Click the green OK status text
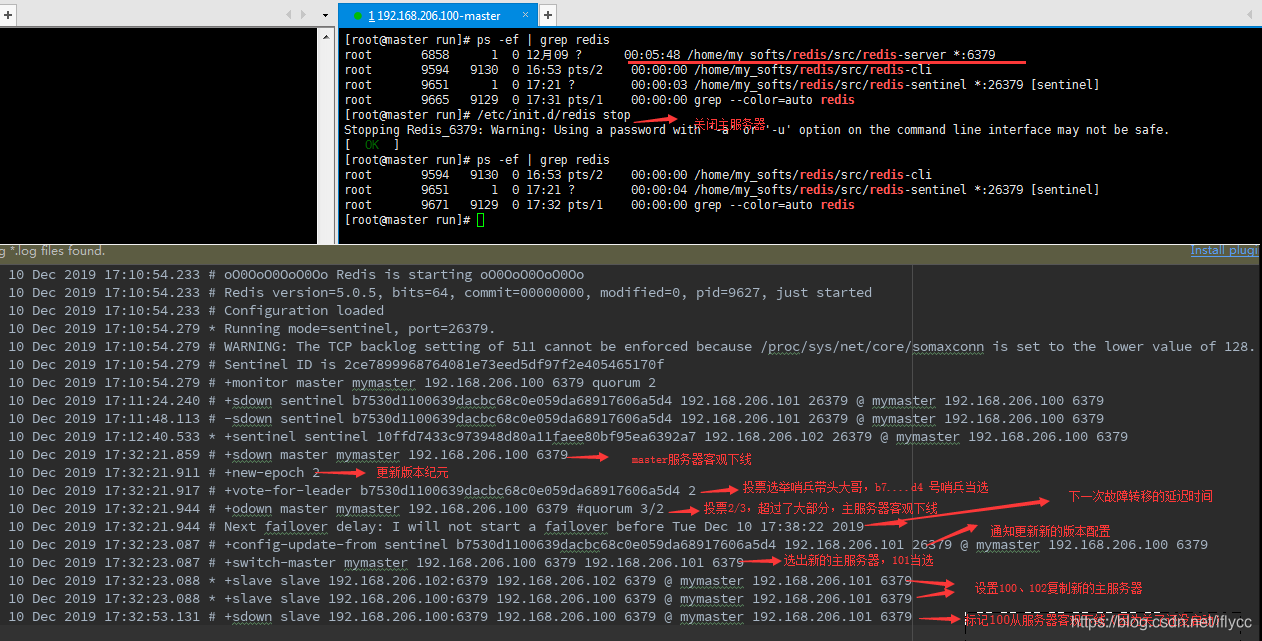This screenshot has width=1262, height=641. pyautogui.click(x=372, y=145)
